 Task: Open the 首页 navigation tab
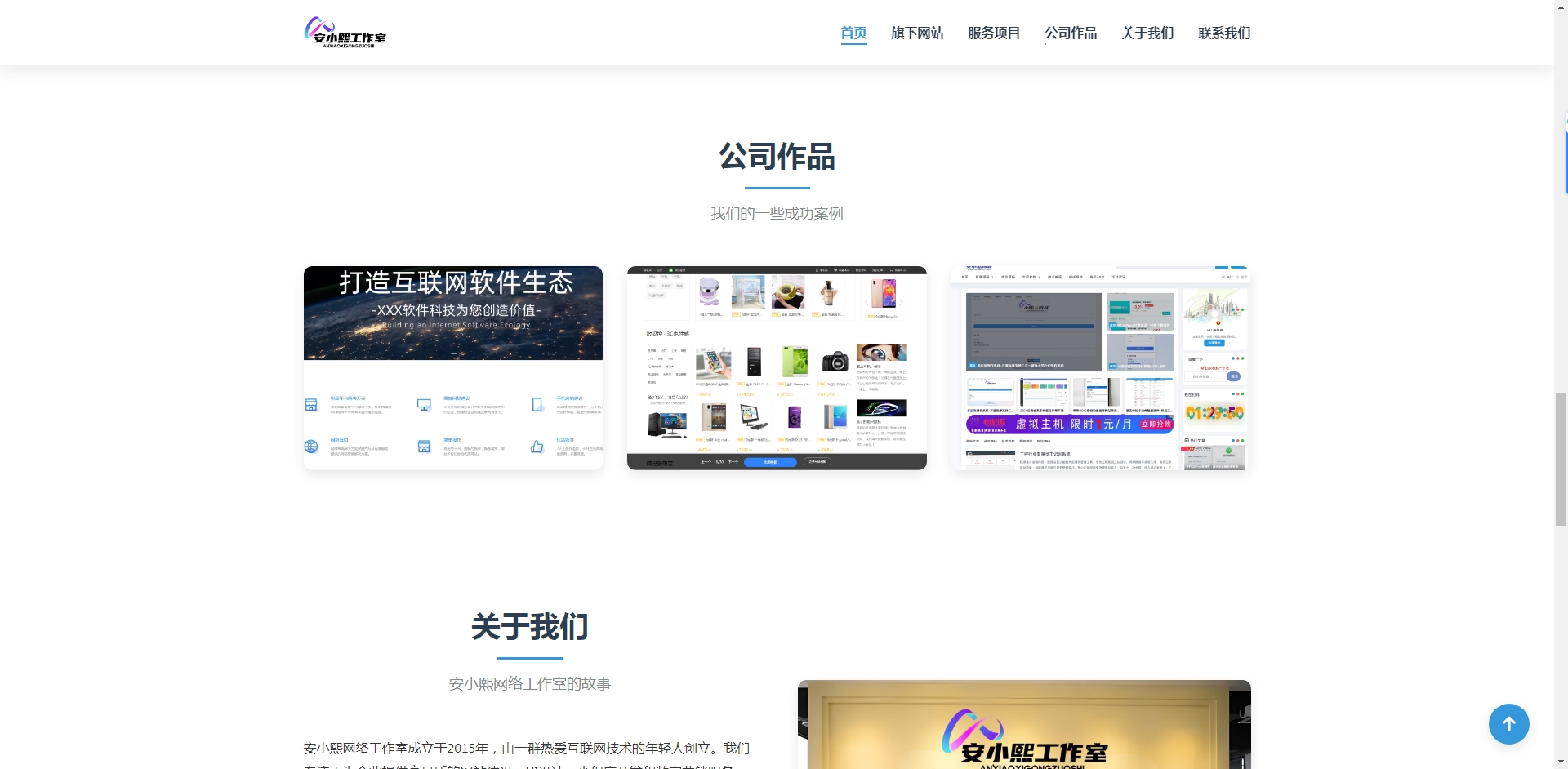(x=853, y=33)
